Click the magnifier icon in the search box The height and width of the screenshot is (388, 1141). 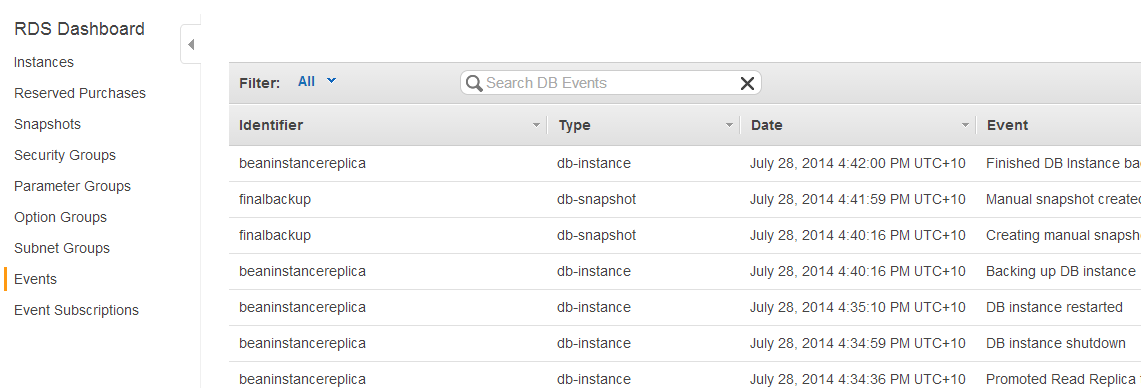tap(474, 83)
